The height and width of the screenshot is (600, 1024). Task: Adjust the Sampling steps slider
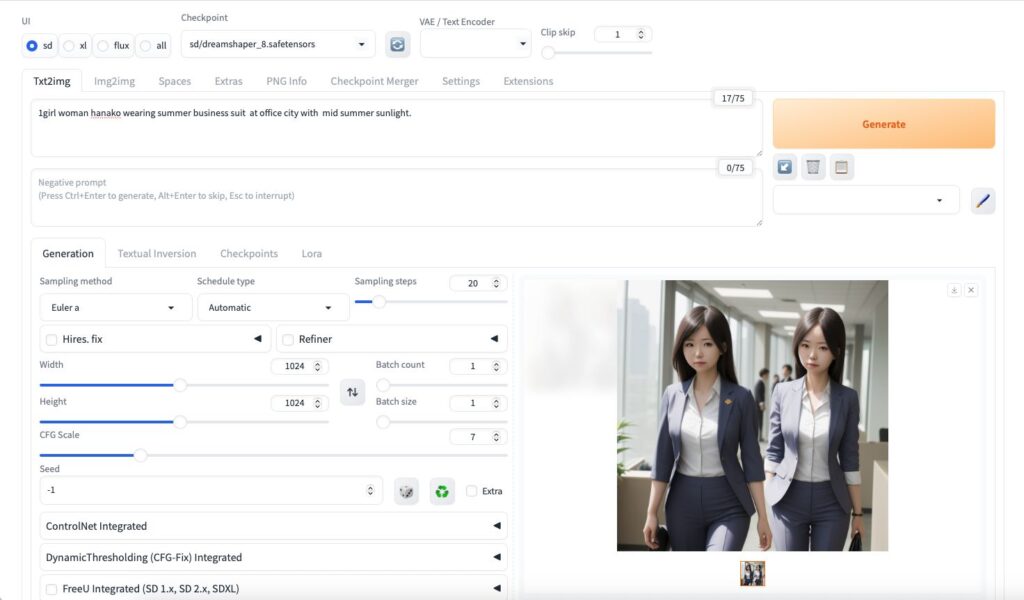[431, 302]
